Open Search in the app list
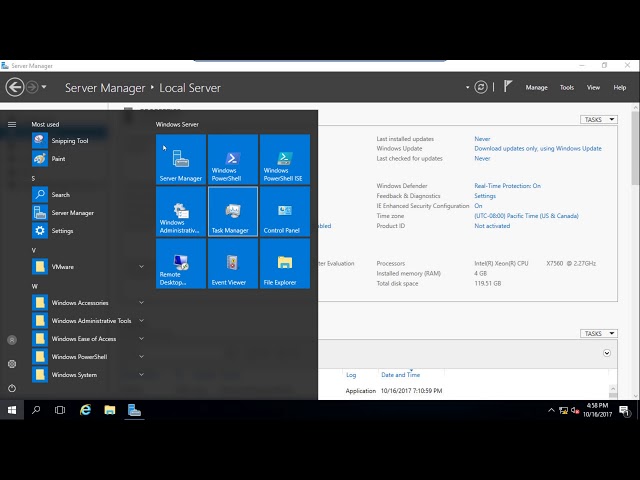640x480 pixels. [x=88, y=195]
